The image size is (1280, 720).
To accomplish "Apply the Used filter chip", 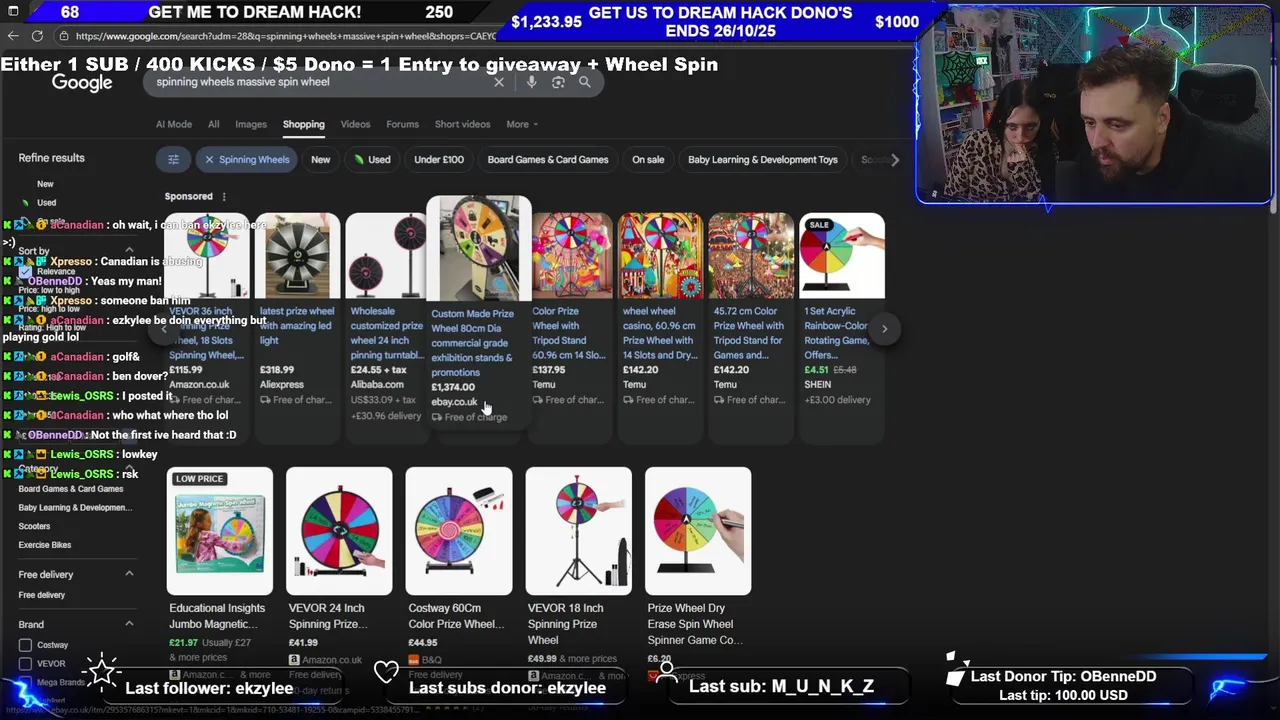I will pos(372,159).
